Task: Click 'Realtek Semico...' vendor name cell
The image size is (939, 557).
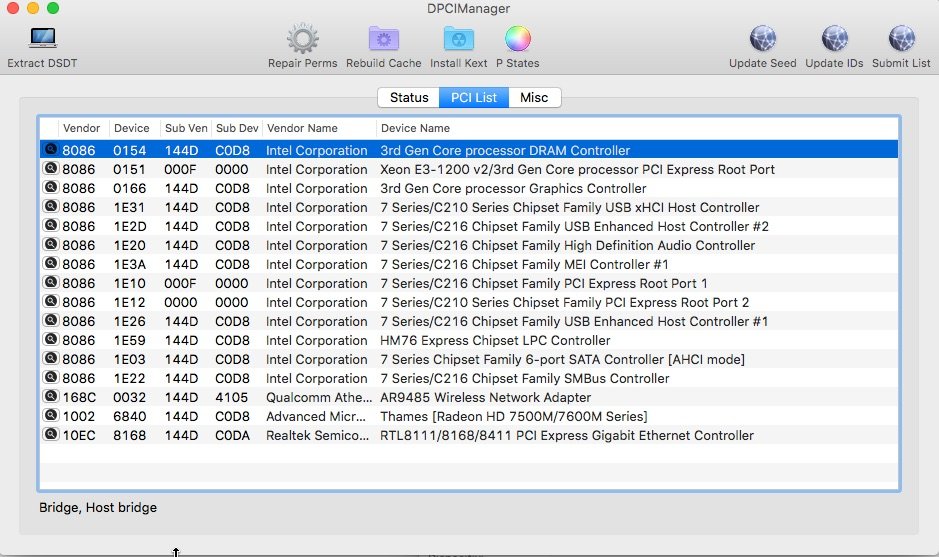Action: [x=317, y=435]
